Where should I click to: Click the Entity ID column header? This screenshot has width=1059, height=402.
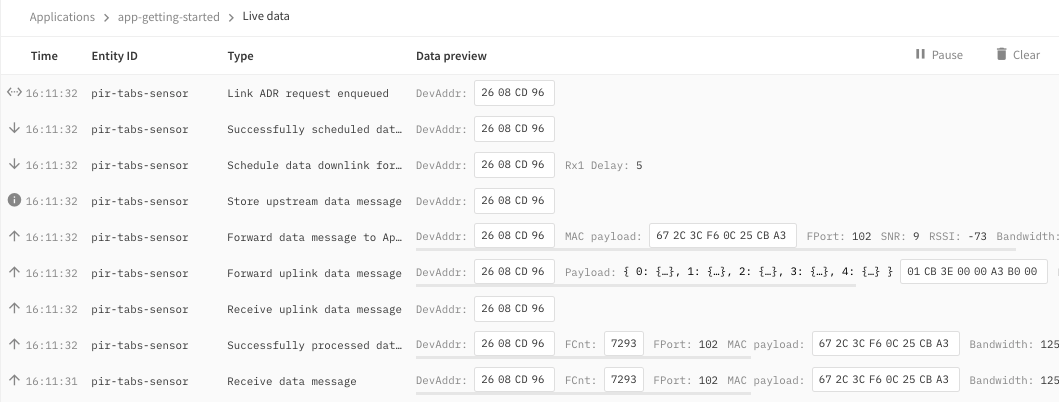pyautogui.click(x=114, y=56)
